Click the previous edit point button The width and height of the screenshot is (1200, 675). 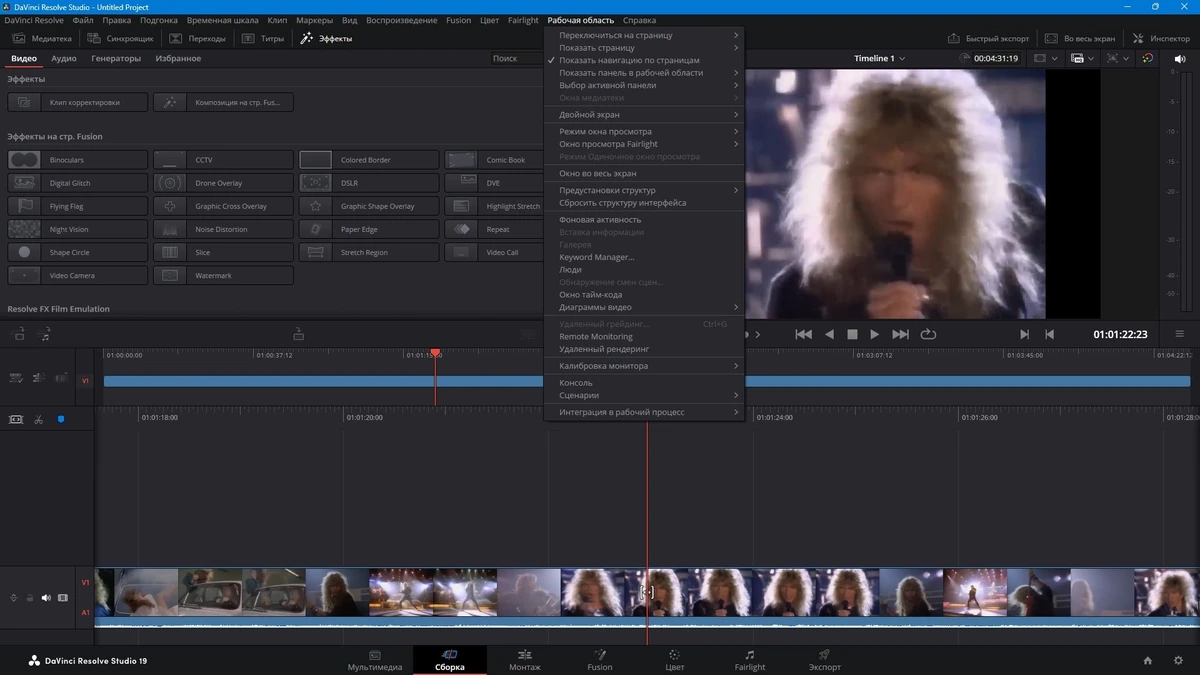click(1049, 334)
